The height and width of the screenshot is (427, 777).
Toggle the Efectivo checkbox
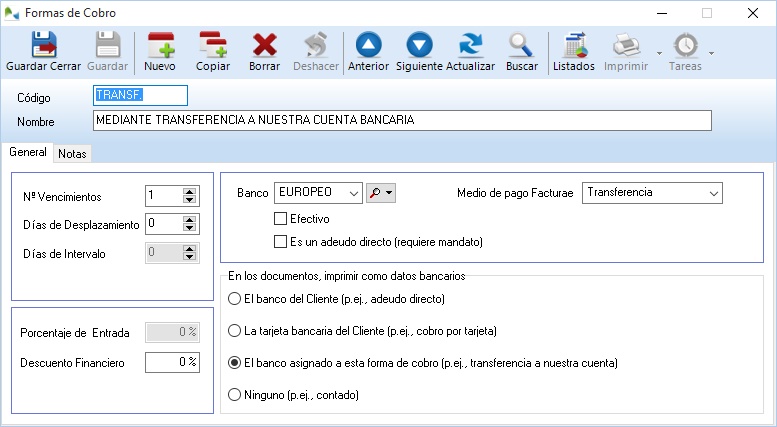coord(280,218)
